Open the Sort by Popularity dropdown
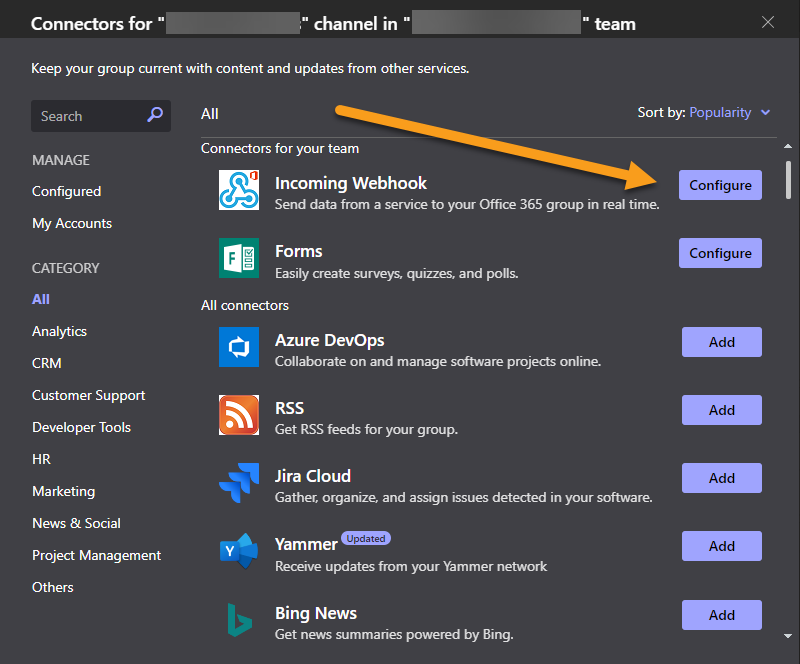 point(729,113)
